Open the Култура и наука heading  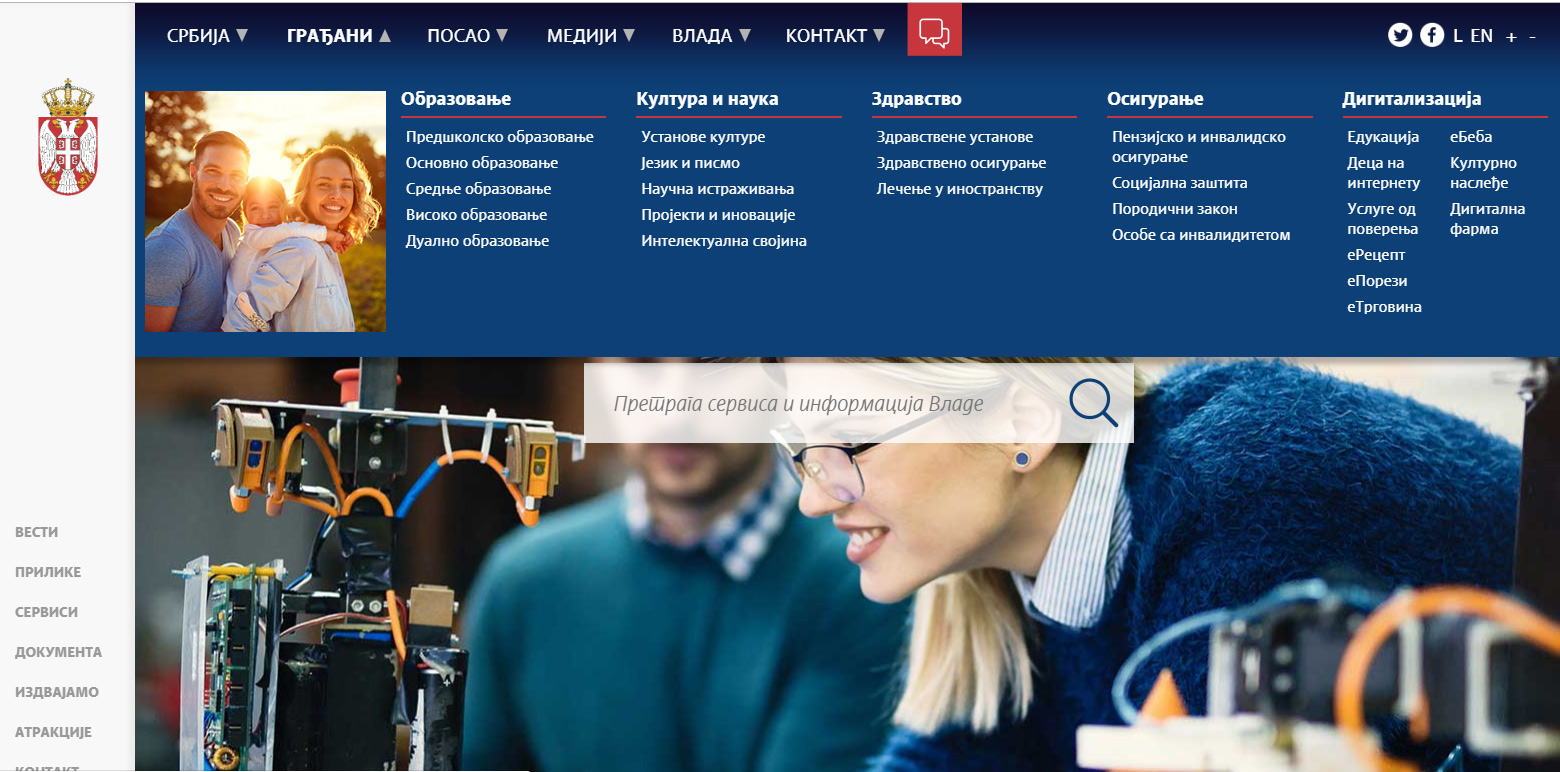707,99
